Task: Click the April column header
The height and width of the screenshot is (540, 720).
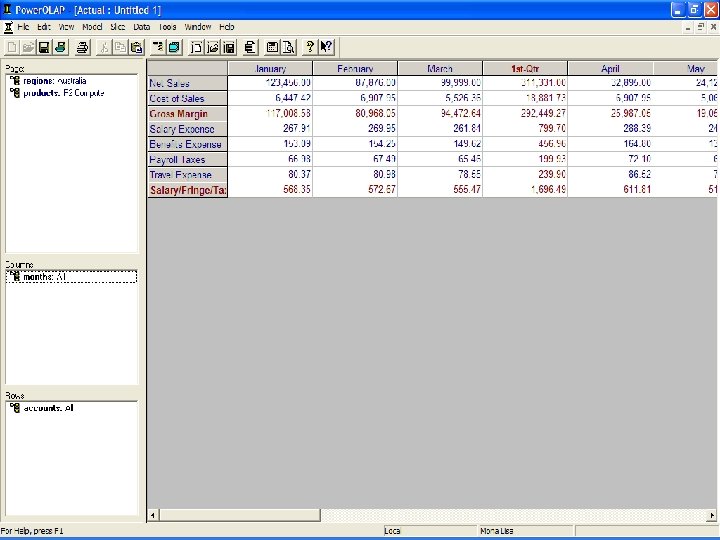Action: (x=610, y=68)
